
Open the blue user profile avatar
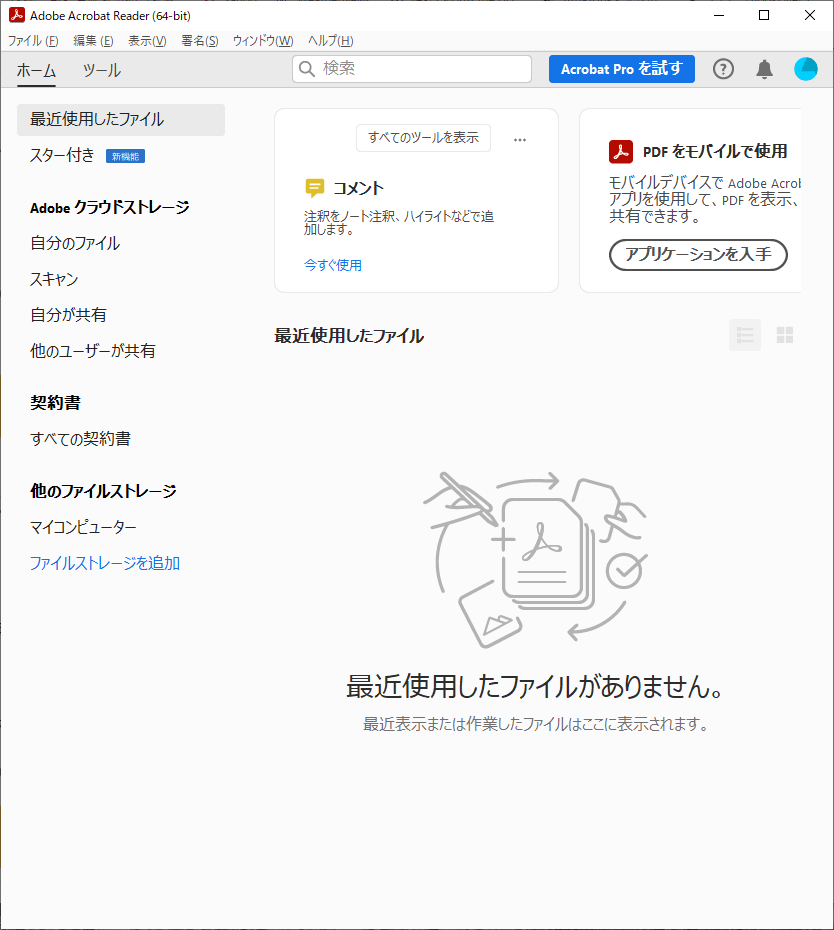806,69
